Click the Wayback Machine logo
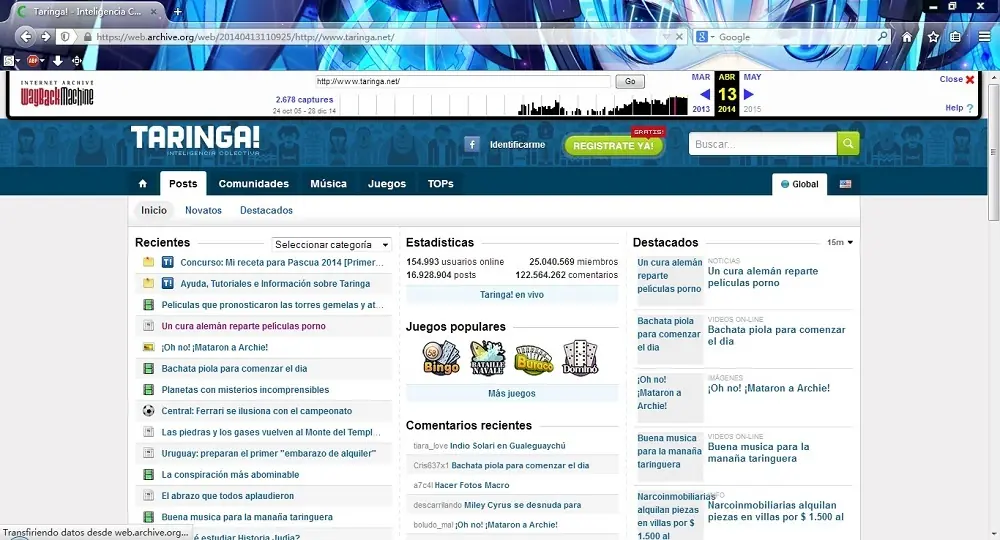 [x=57, y=93]
